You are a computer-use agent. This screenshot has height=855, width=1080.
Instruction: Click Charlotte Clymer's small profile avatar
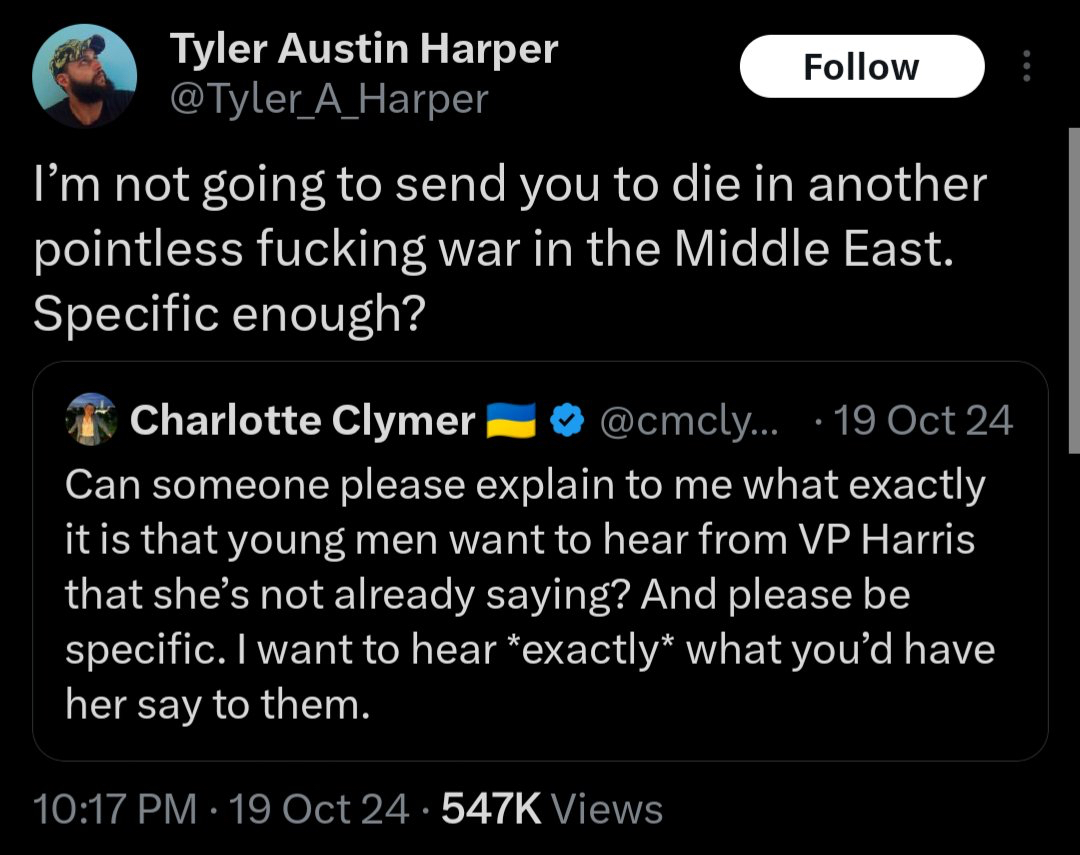pos(92,421)
